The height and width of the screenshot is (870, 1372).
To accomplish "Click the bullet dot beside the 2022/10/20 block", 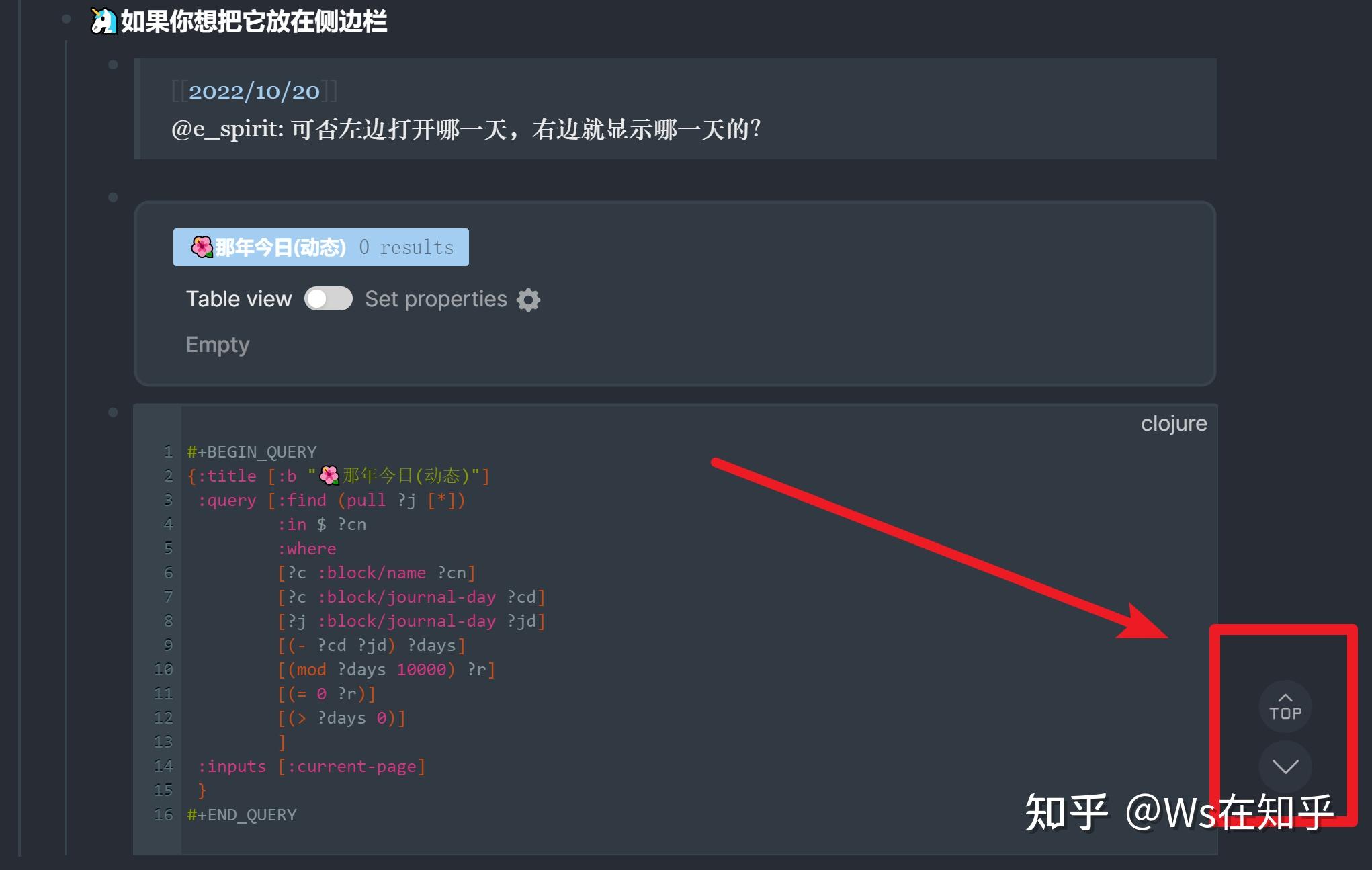I will point(112,64).
